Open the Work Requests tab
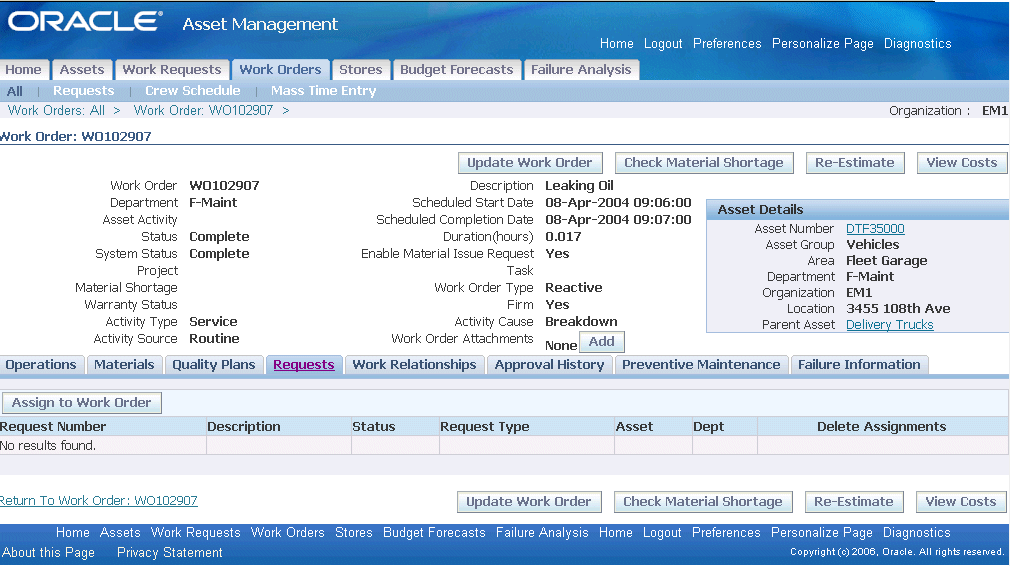Image resolution: width=1010 pixels, height=566 pixels. [172, 70]
